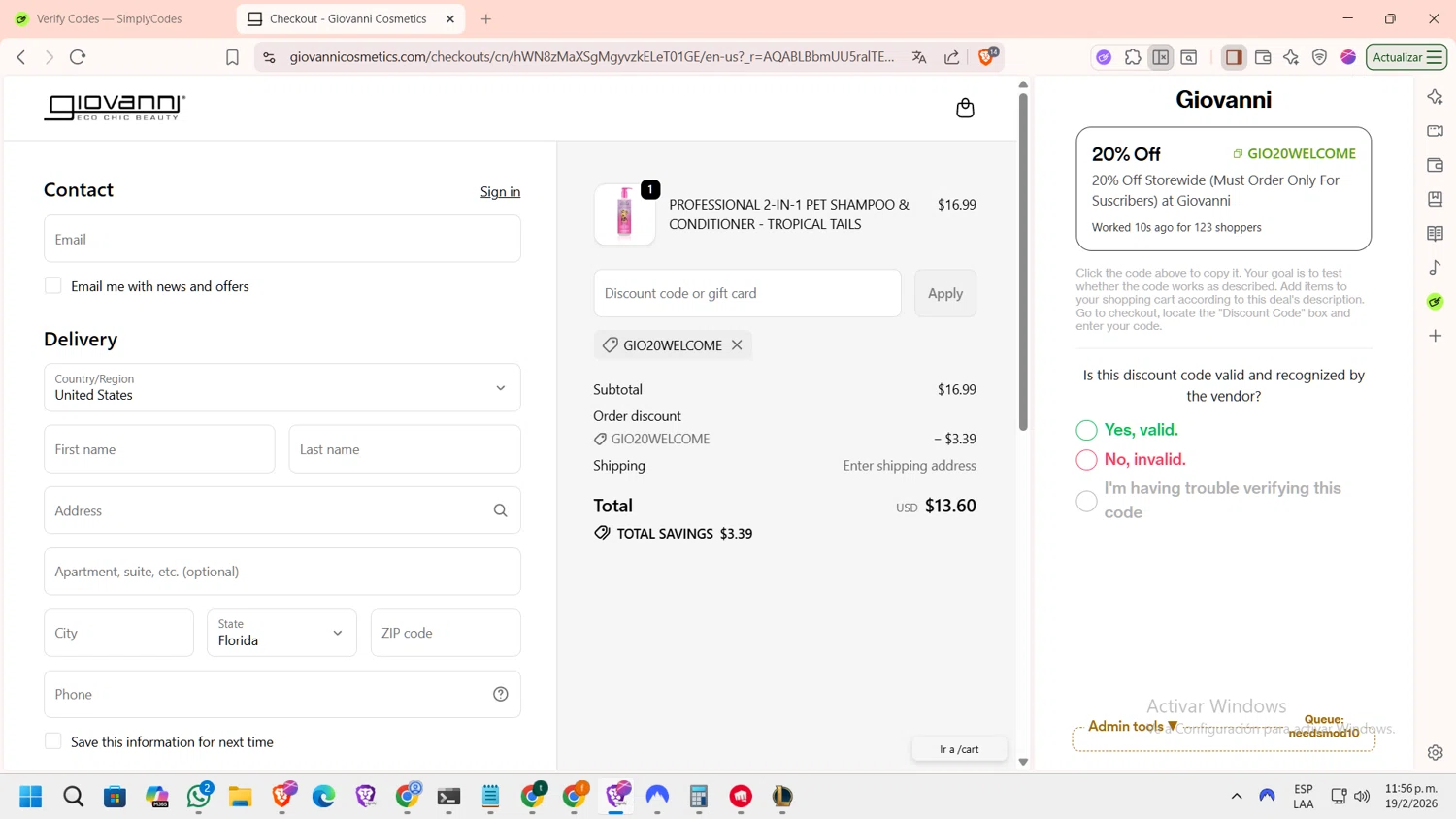Open reading list book icon in sidebar
The image size is (1456, 819).
click(1436, 234)
